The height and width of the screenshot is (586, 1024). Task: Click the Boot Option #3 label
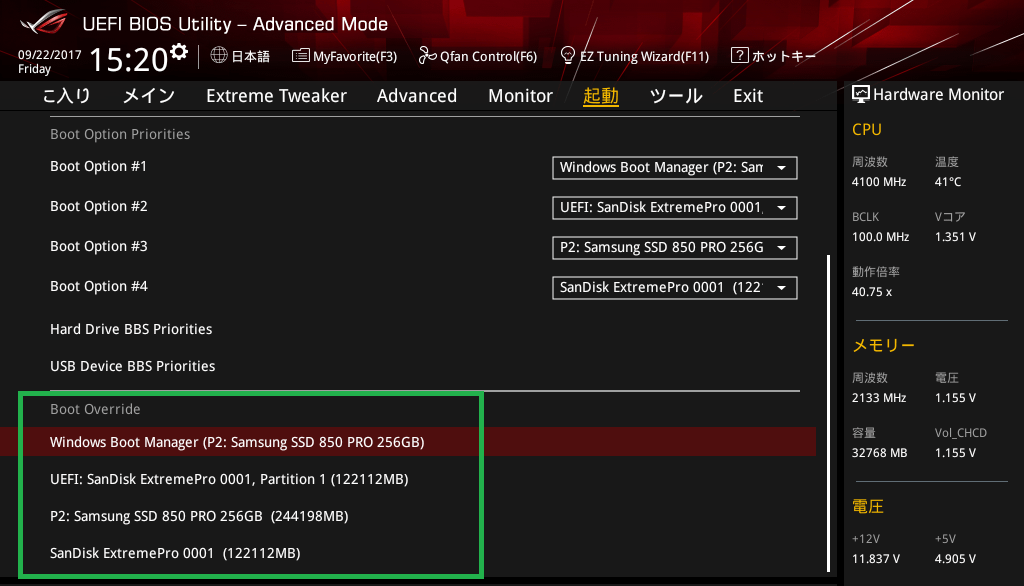point(99,246)
